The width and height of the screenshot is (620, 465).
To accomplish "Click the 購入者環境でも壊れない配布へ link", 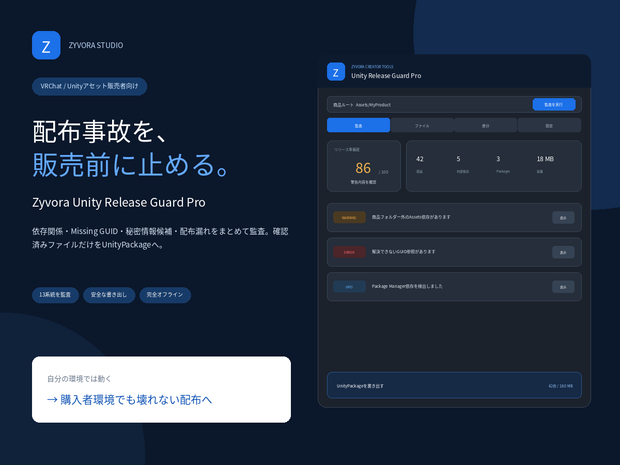I will (x=130, y=400).
